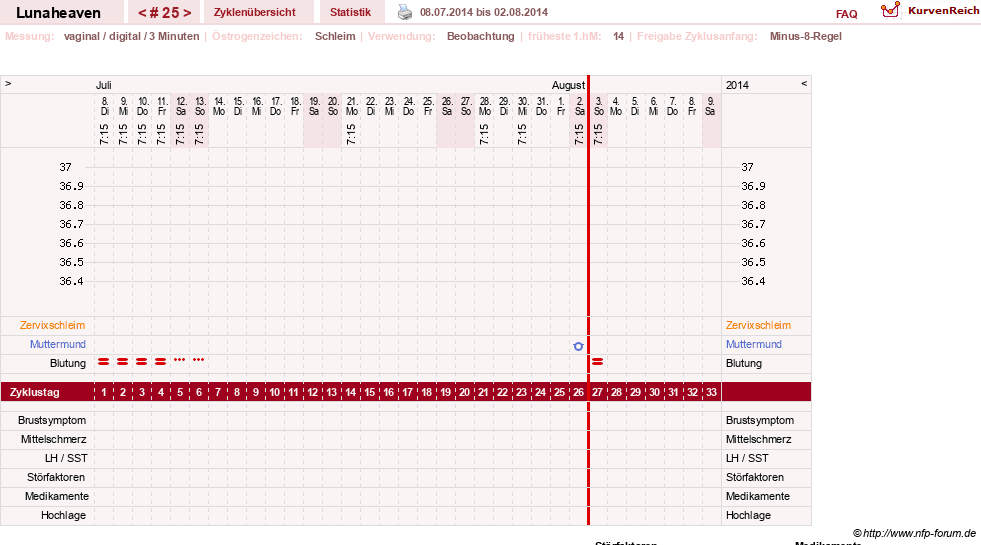Click the right Zervixschleim label
Image resolution: width=981 pixels, height=545 pixels.
click(758, 325)
